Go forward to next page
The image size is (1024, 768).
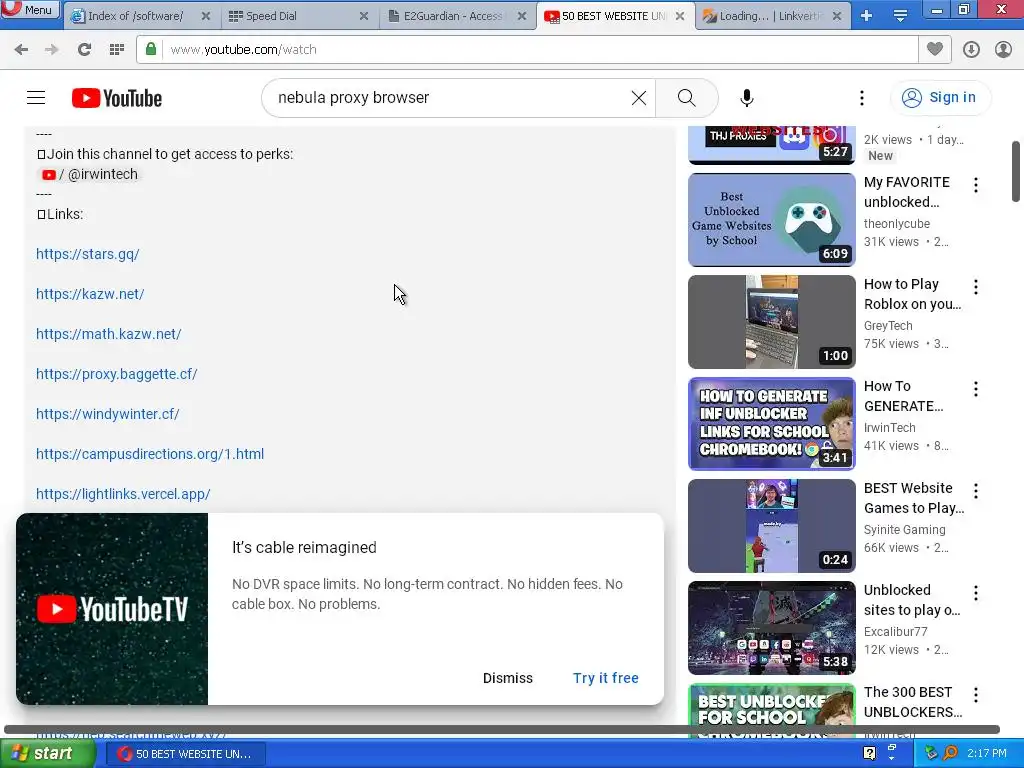[52, 50]
